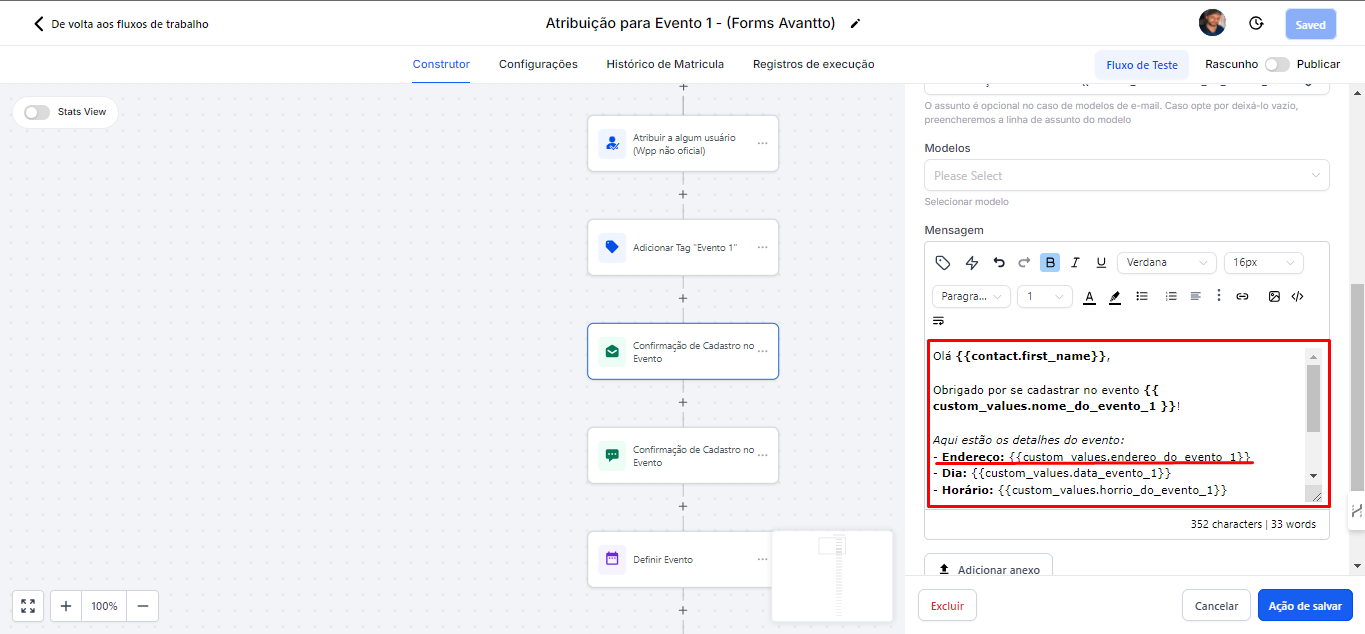Open the Registros de execução tab
Screen dimensions: 1365x634
813,64
